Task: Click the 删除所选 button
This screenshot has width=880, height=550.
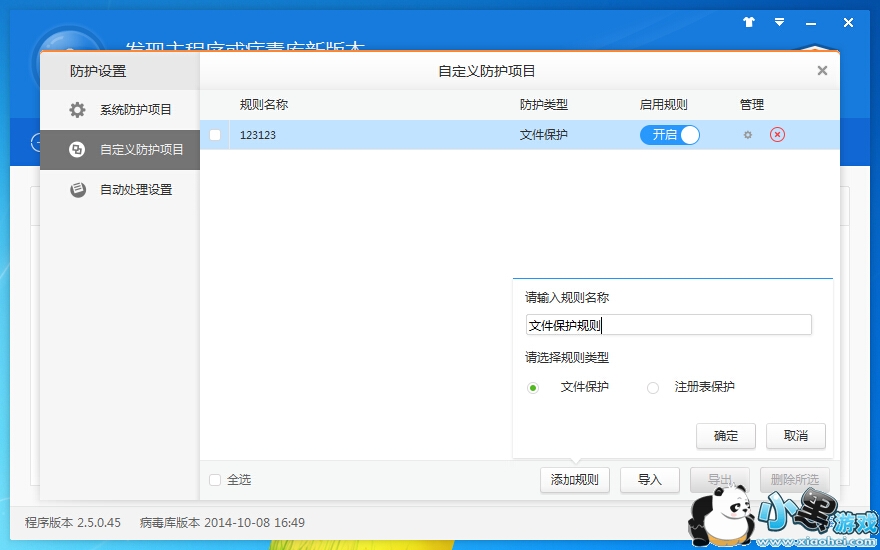Action: pos(795,480)
